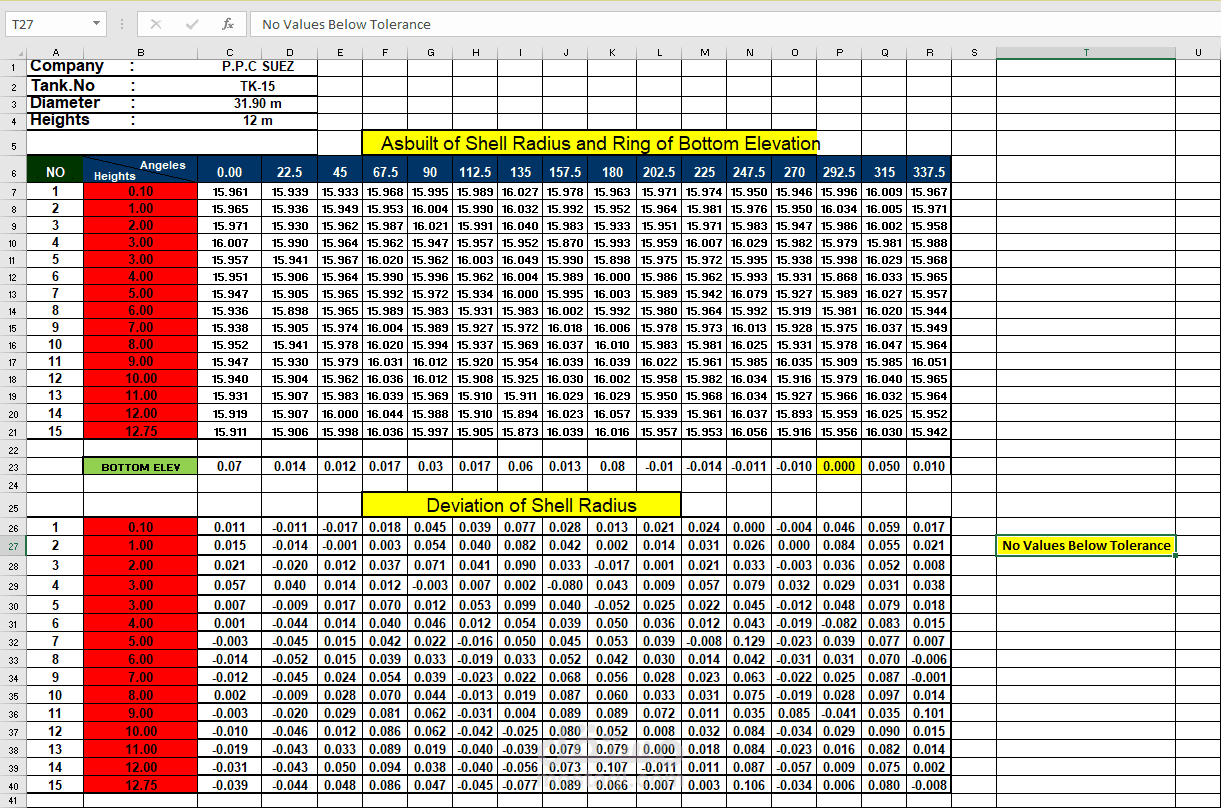Screen dimensions: 1221x808
Task: Click the '16.007' cell in row 10
Action: pos(230,243)
